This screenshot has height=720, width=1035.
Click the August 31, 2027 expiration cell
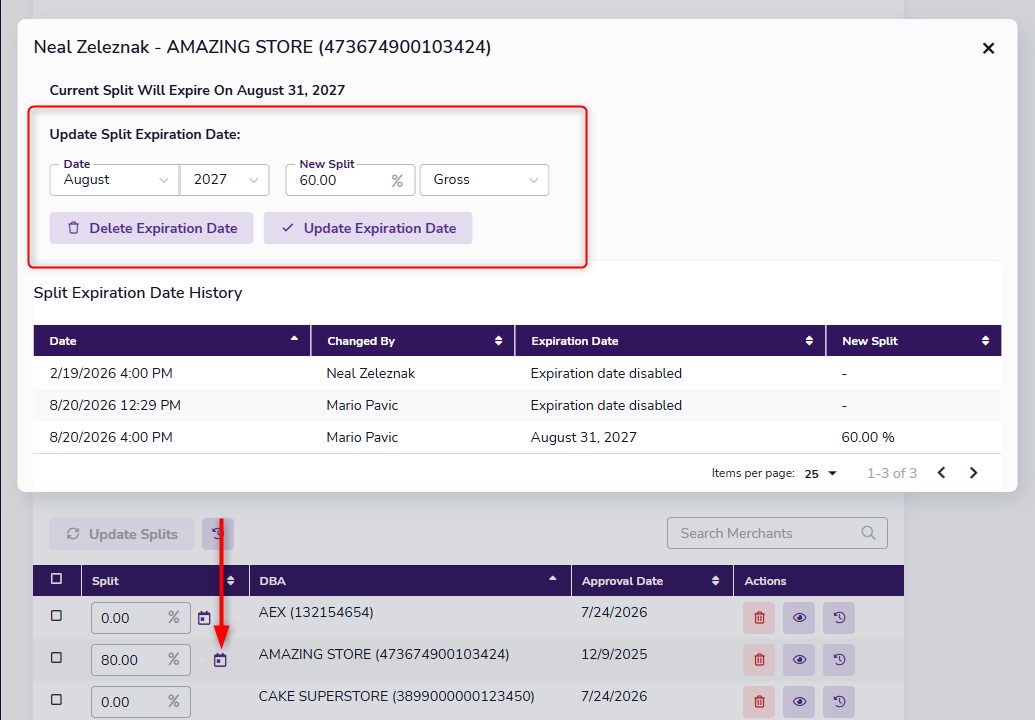pyautogui.click(x=584, y=438)
